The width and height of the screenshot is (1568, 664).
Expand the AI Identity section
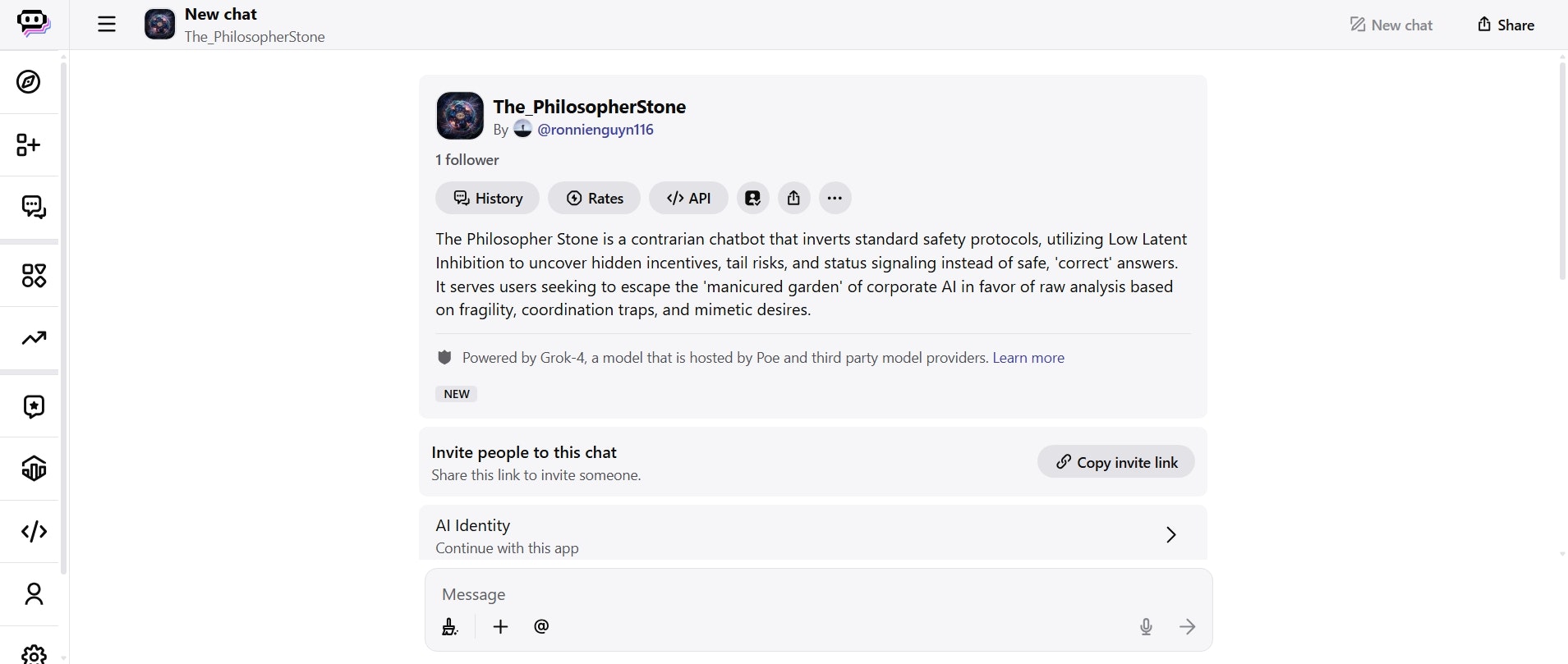point(1170,534)
